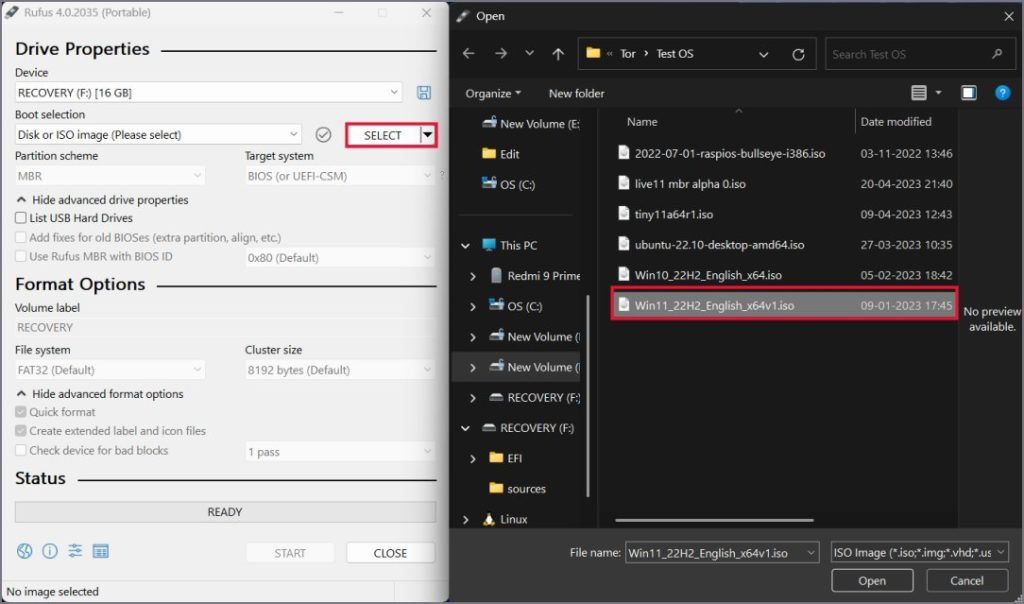
Task: Sort by Name column header
Action: [642, 121]
